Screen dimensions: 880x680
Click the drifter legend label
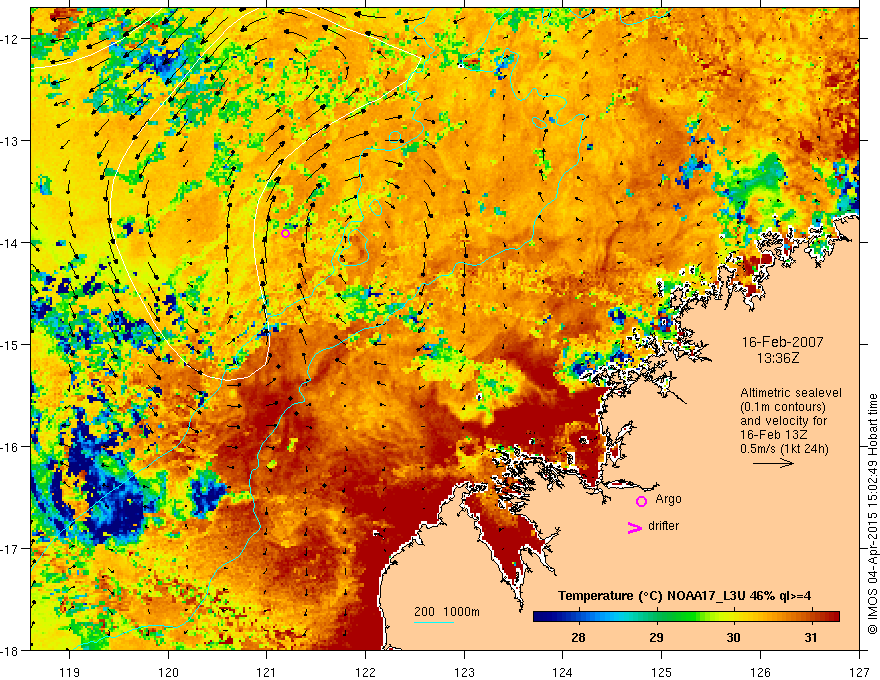(663, 526)
